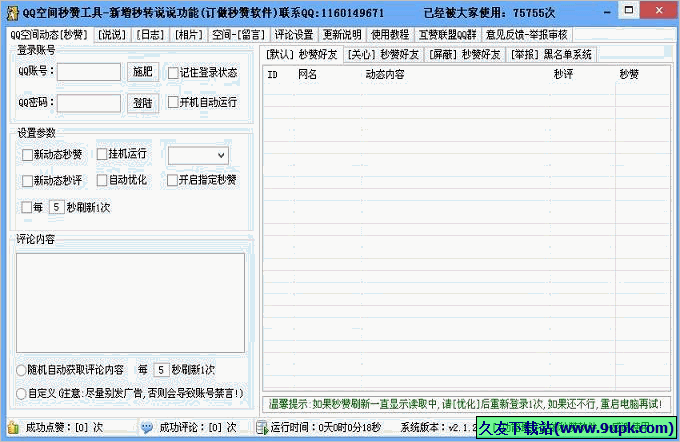Open the 意见反馈-举报审核 tab
The width and height of the screenshot is (680, 442).
pos(527,35)
